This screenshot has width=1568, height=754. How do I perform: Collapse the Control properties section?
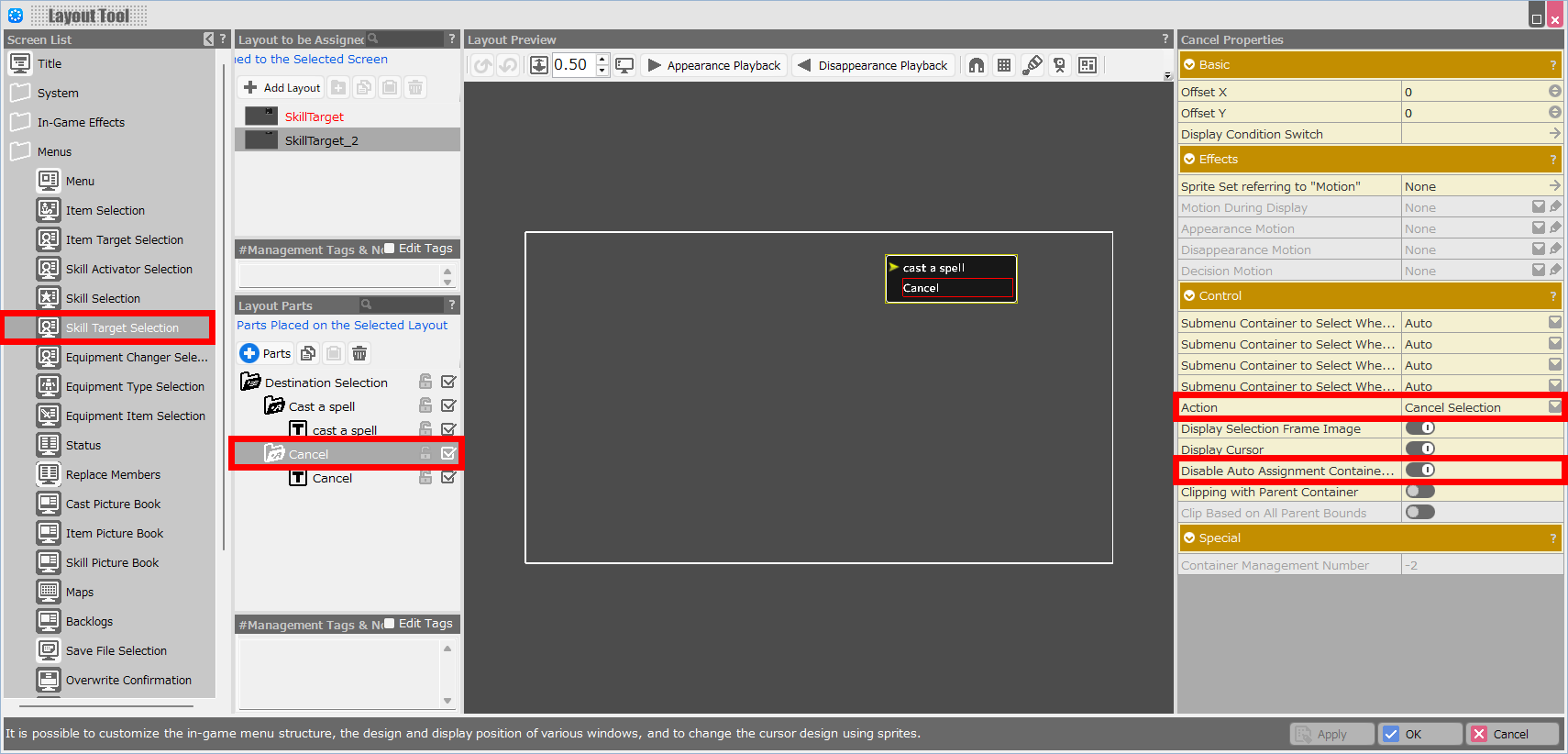[1189, 295]
